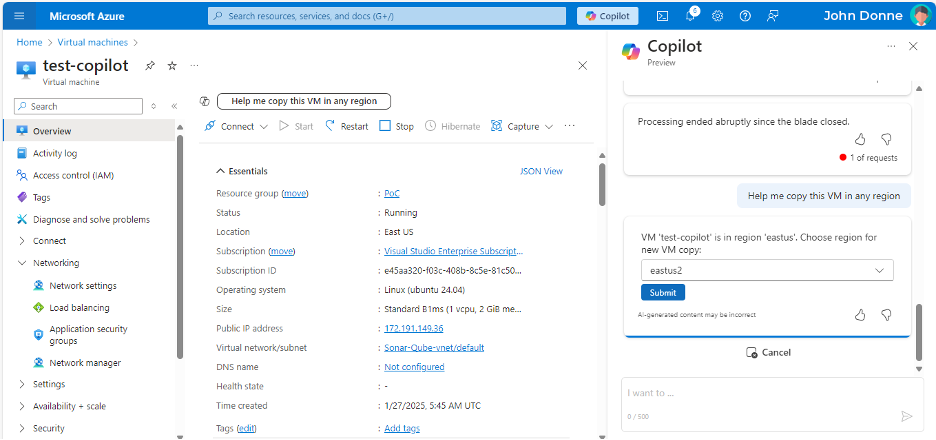Open the feedback icon in top bar
936x440 pixels.
772,16
